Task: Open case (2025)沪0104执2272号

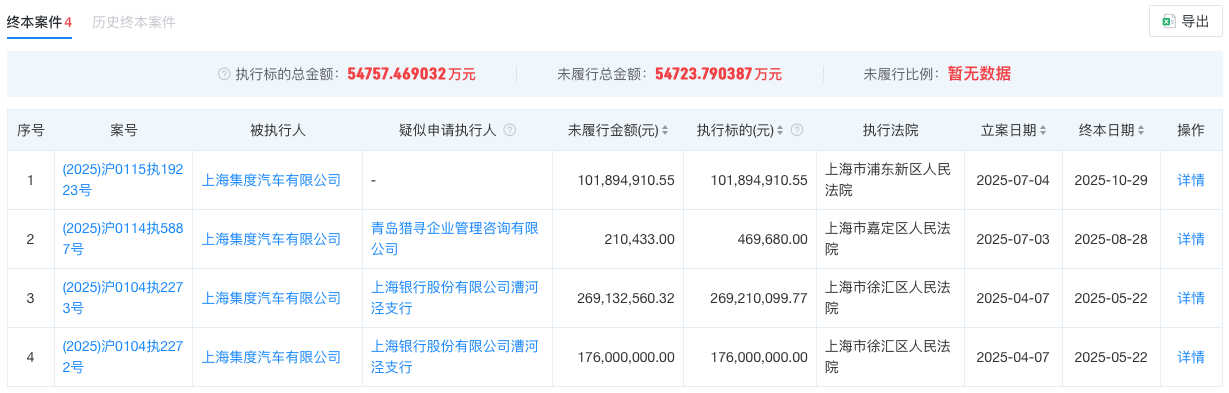Action: click(x=122, y=357)
